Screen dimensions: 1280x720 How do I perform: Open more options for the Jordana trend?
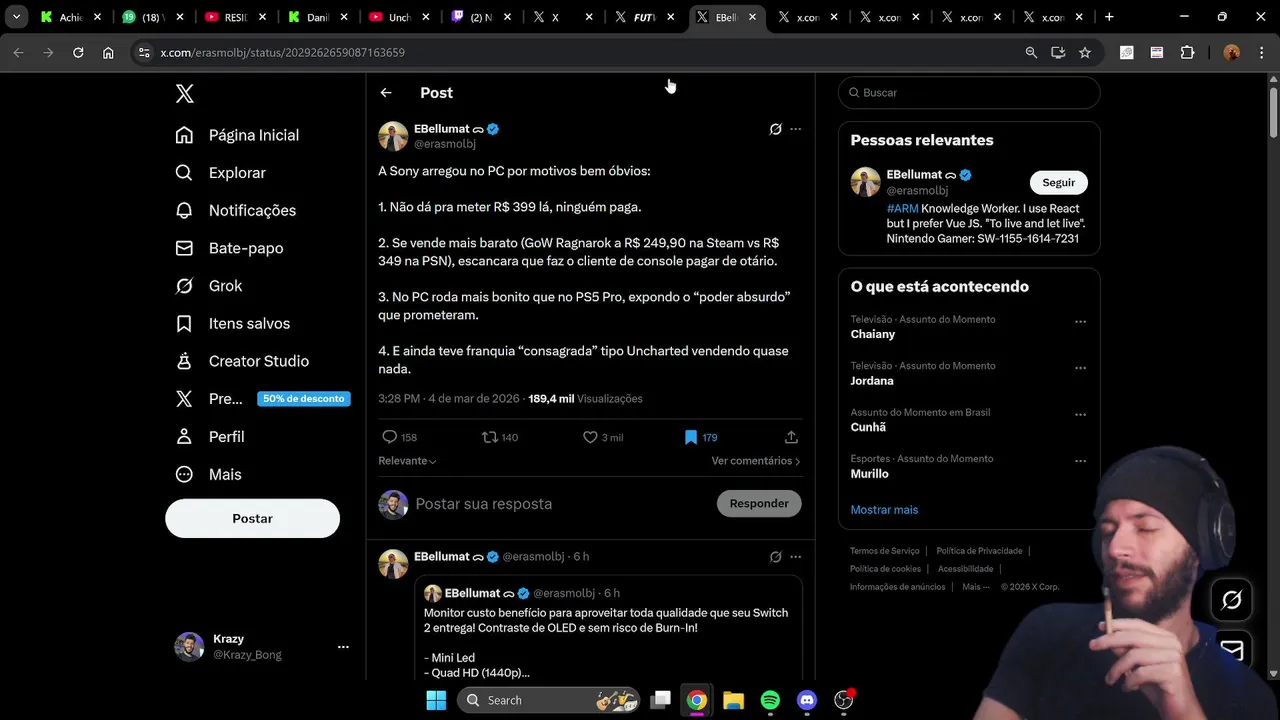click(x=1080, y=368)
